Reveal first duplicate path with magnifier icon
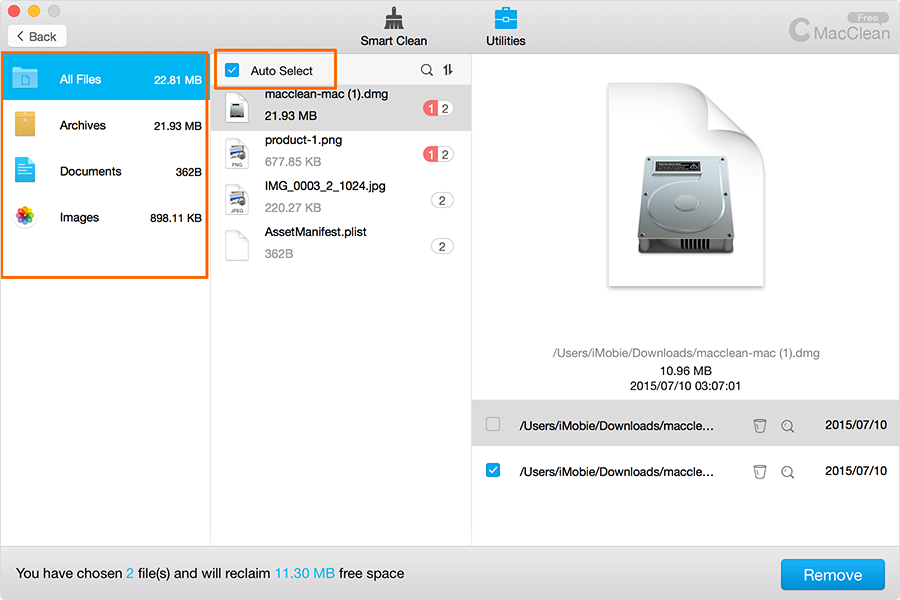This screenshot has width=900, height=600. (788, 426)
